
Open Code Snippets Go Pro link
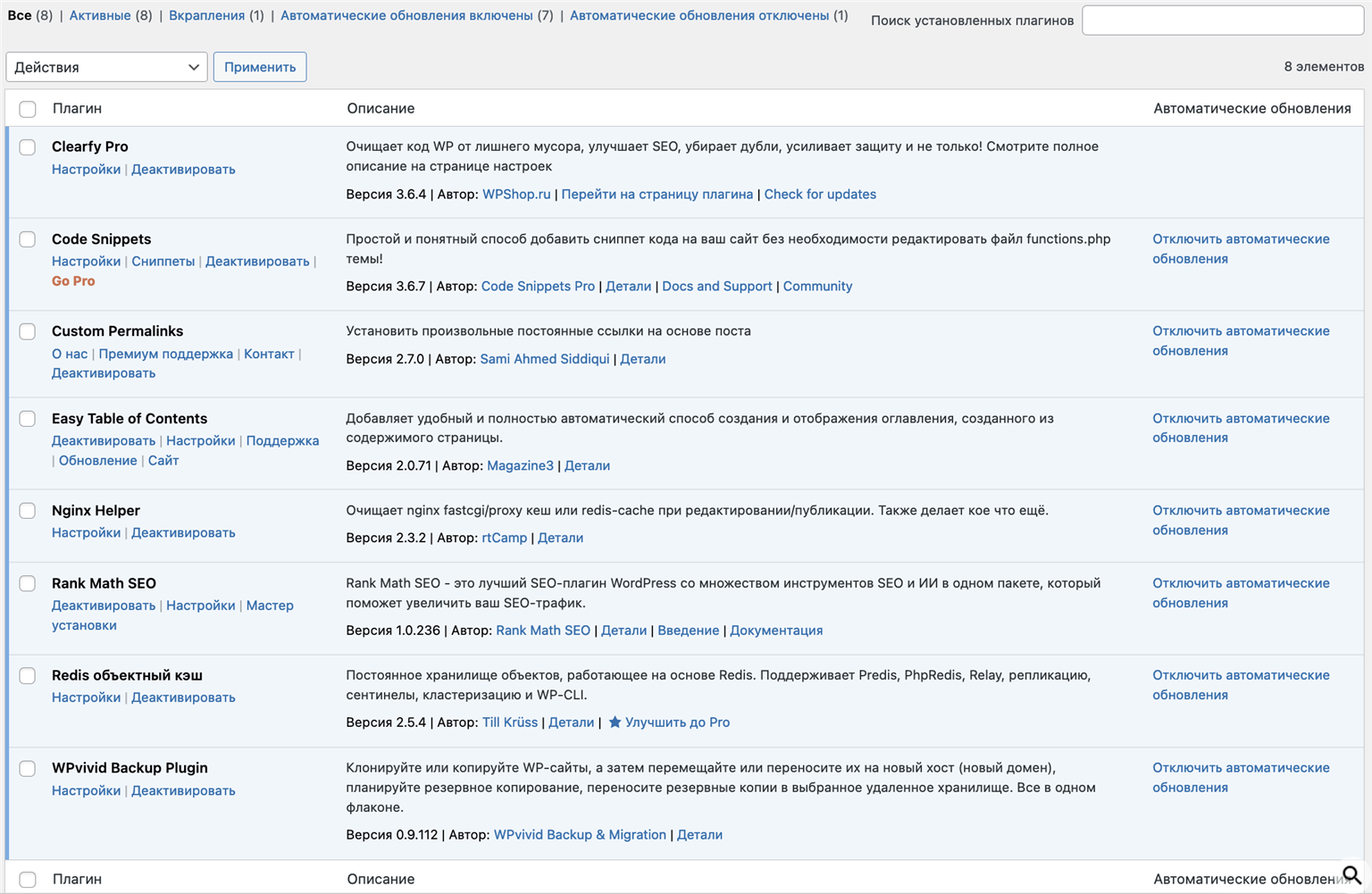pos(73,281)
